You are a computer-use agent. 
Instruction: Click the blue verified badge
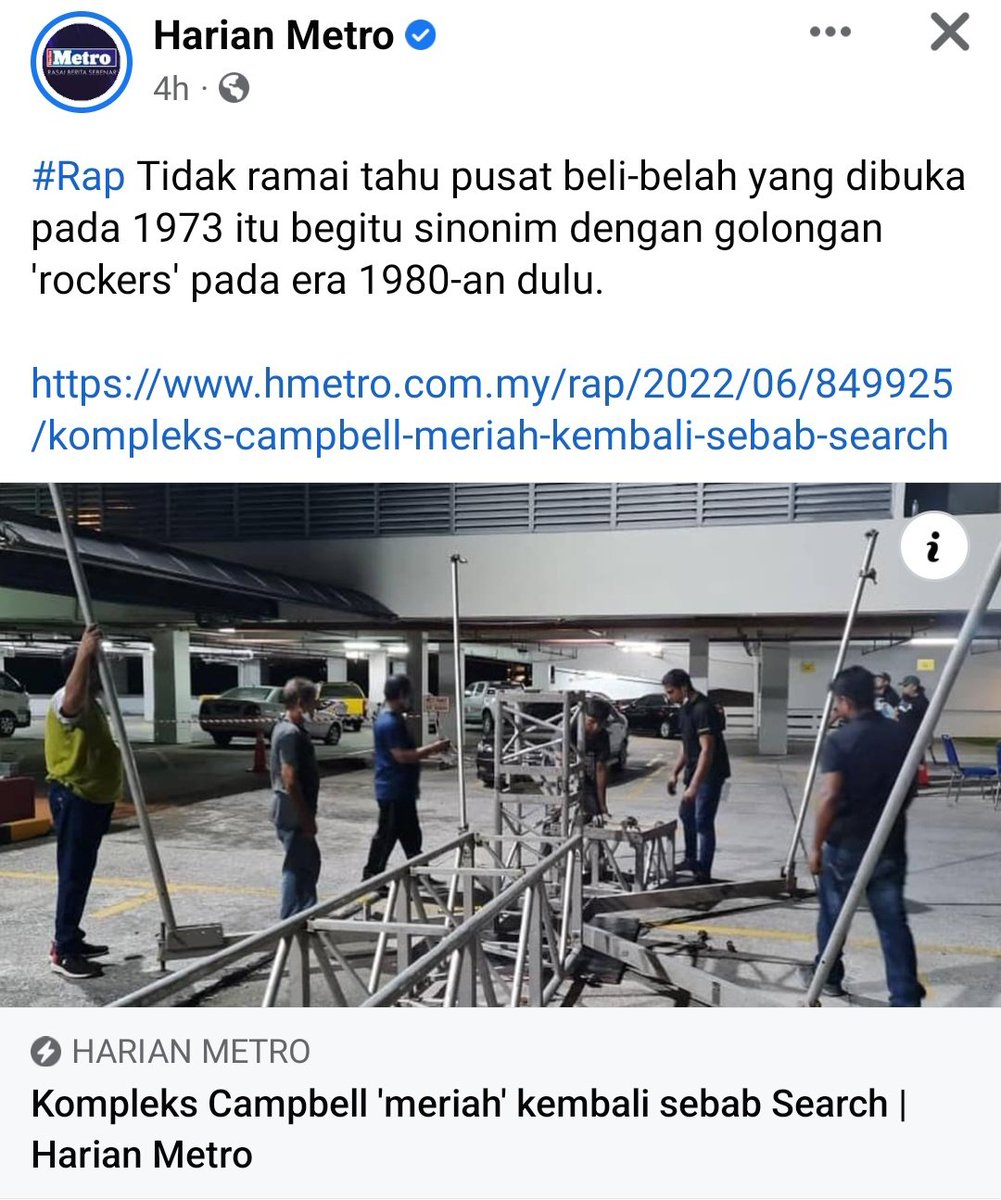(x=420, y=37)
